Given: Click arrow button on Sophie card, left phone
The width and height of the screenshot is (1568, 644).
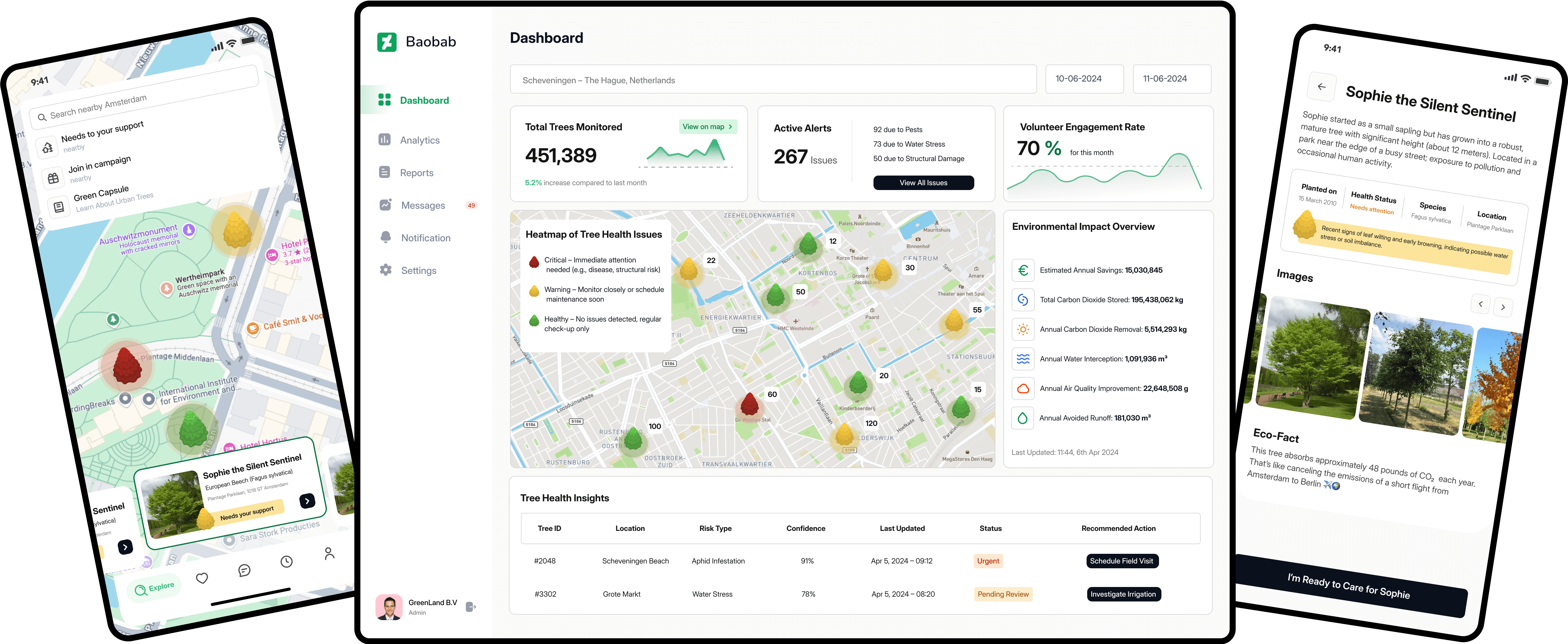Looking at the screenshot, I should pyautogui.click(x=307, y=500).
